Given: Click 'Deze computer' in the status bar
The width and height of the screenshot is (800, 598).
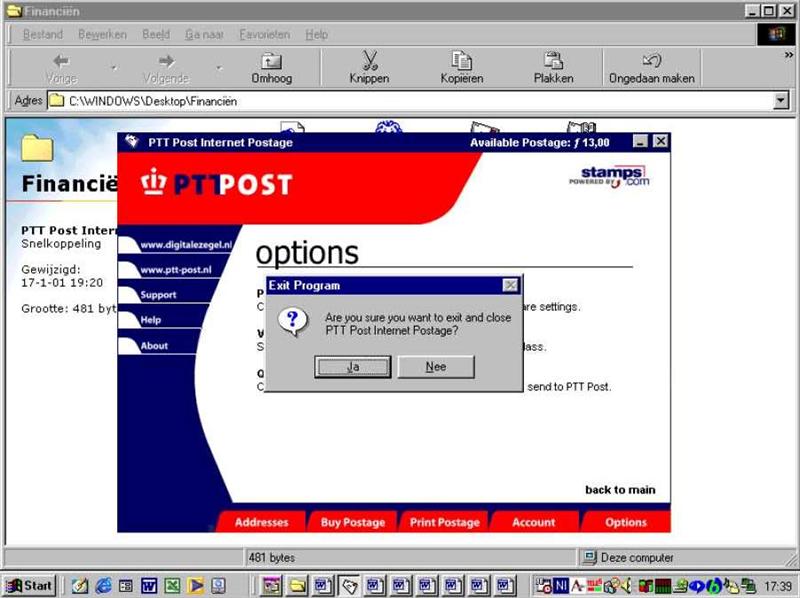Looking at the screenshot, I should [x=637, y=558].
